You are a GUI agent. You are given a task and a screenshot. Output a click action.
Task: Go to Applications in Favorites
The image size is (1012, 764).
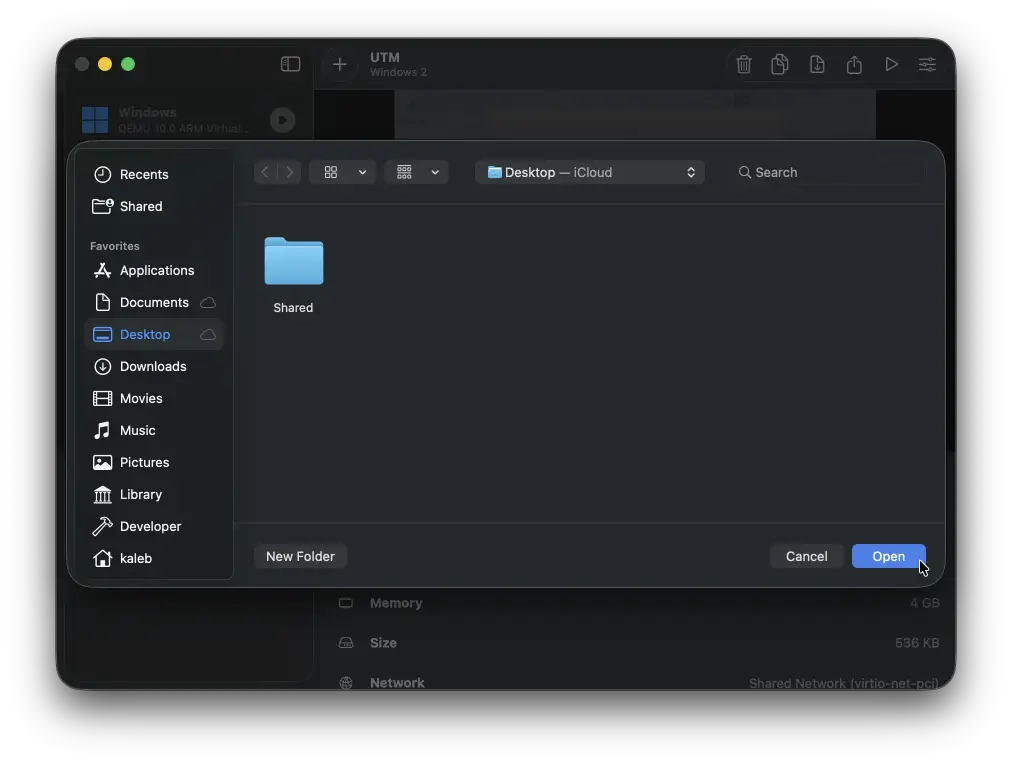(x=154, y=270)
